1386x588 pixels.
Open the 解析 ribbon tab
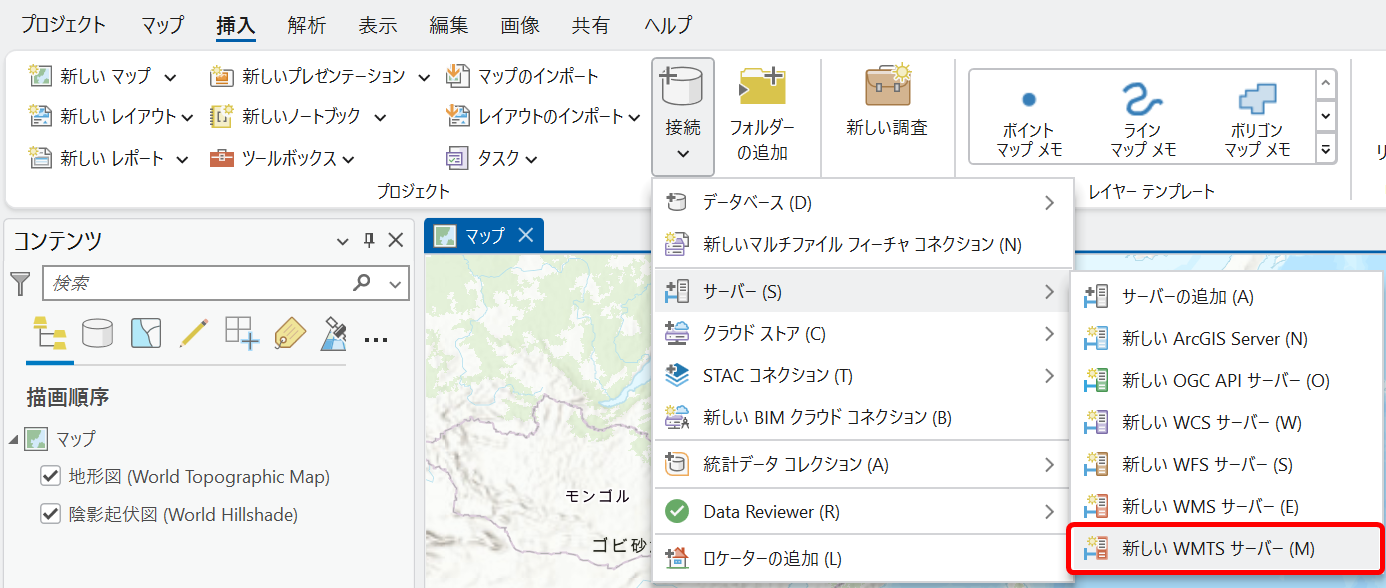pos(306,26)
